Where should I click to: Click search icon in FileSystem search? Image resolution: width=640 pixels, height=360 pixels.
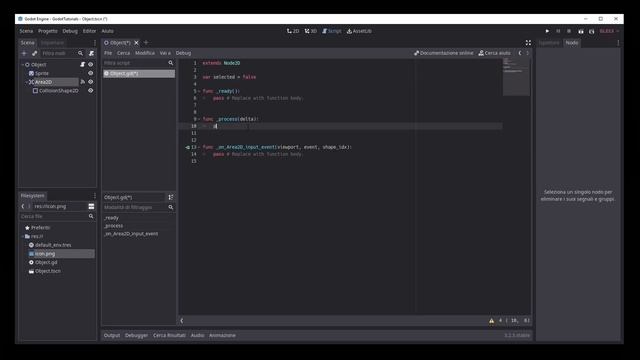91,216
